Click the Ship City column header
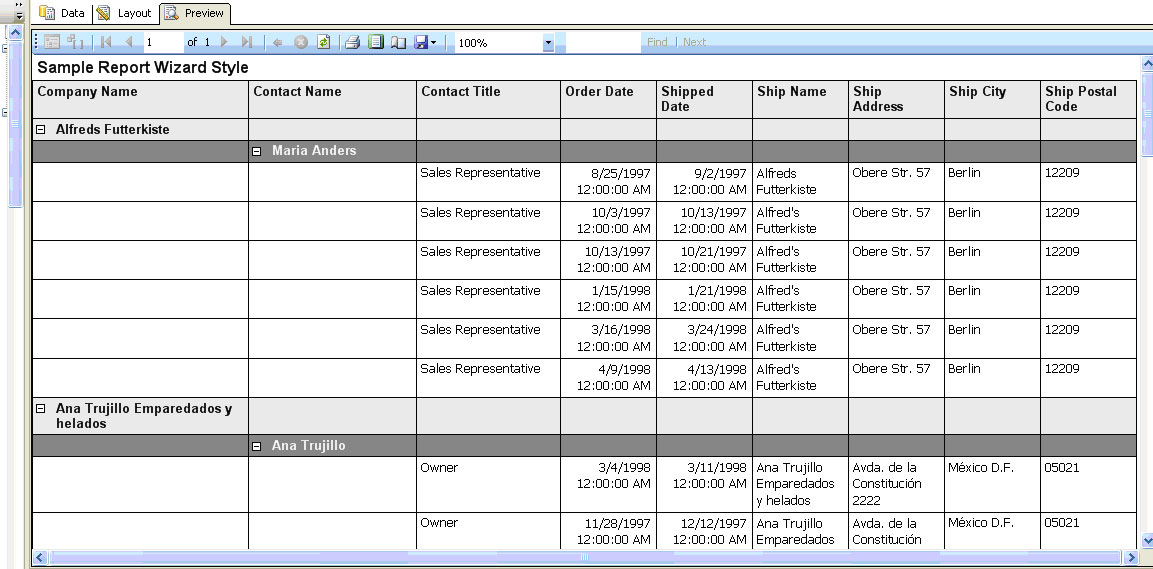Viewport: 1153px width, 569px height. (x=992, y=99)
